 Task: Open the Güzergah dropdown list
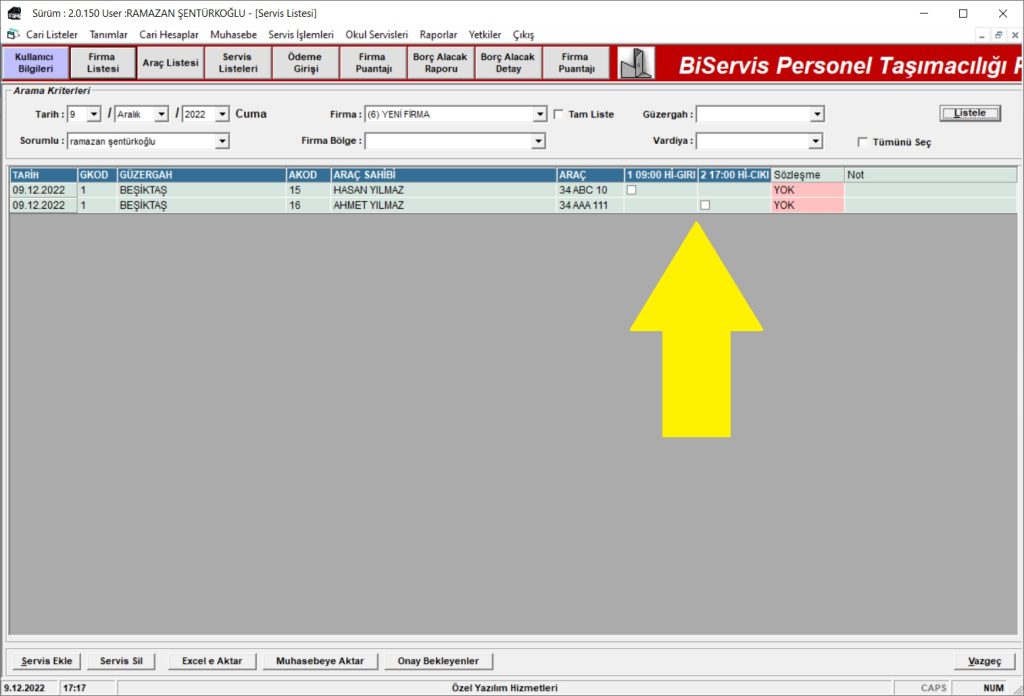point(817,114)
